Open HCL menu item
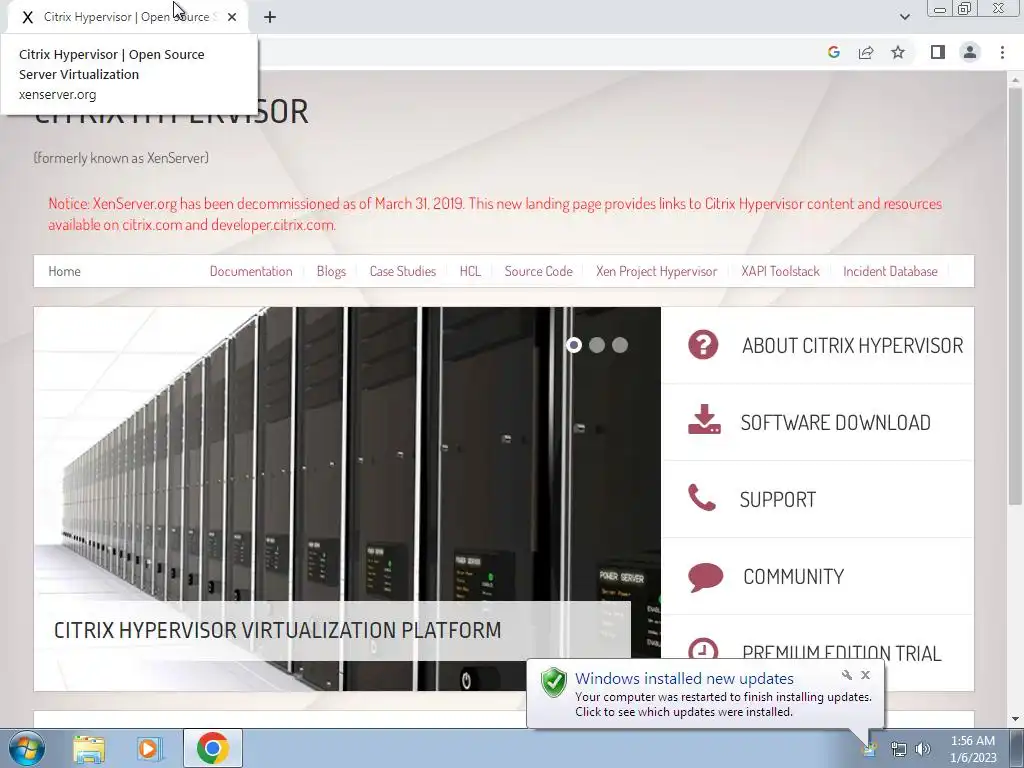The width and height of the screenshot is (1024, 768). (x=470, y=271)
